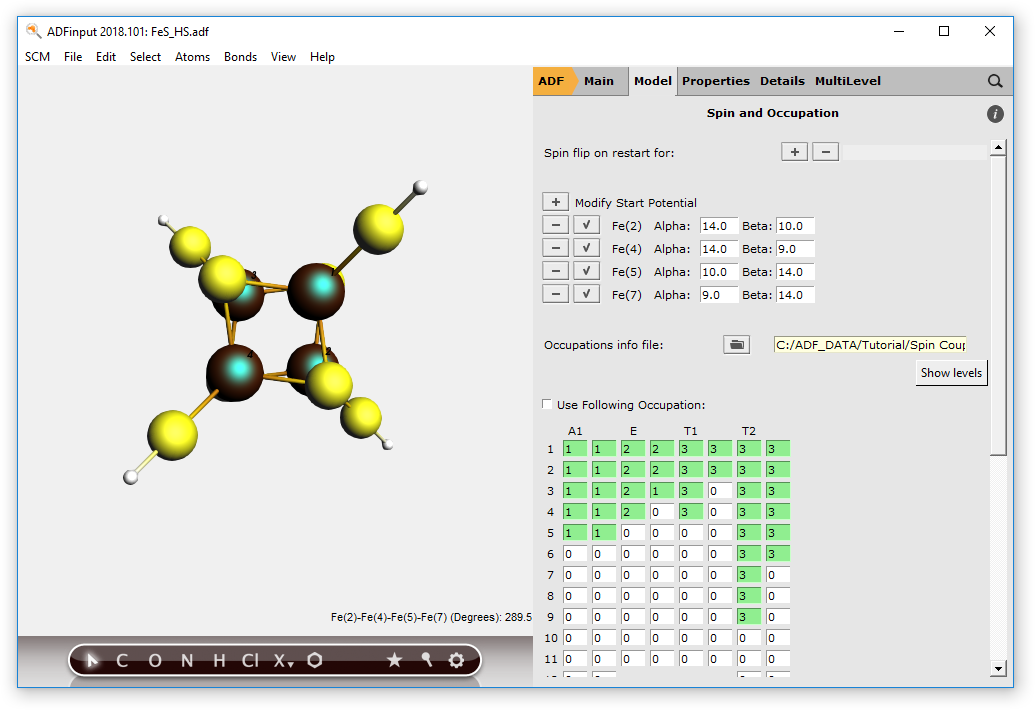Remove the Fe(4) start potential row
The height and width of the screenshot is (710, 1035).
[556, 248]
